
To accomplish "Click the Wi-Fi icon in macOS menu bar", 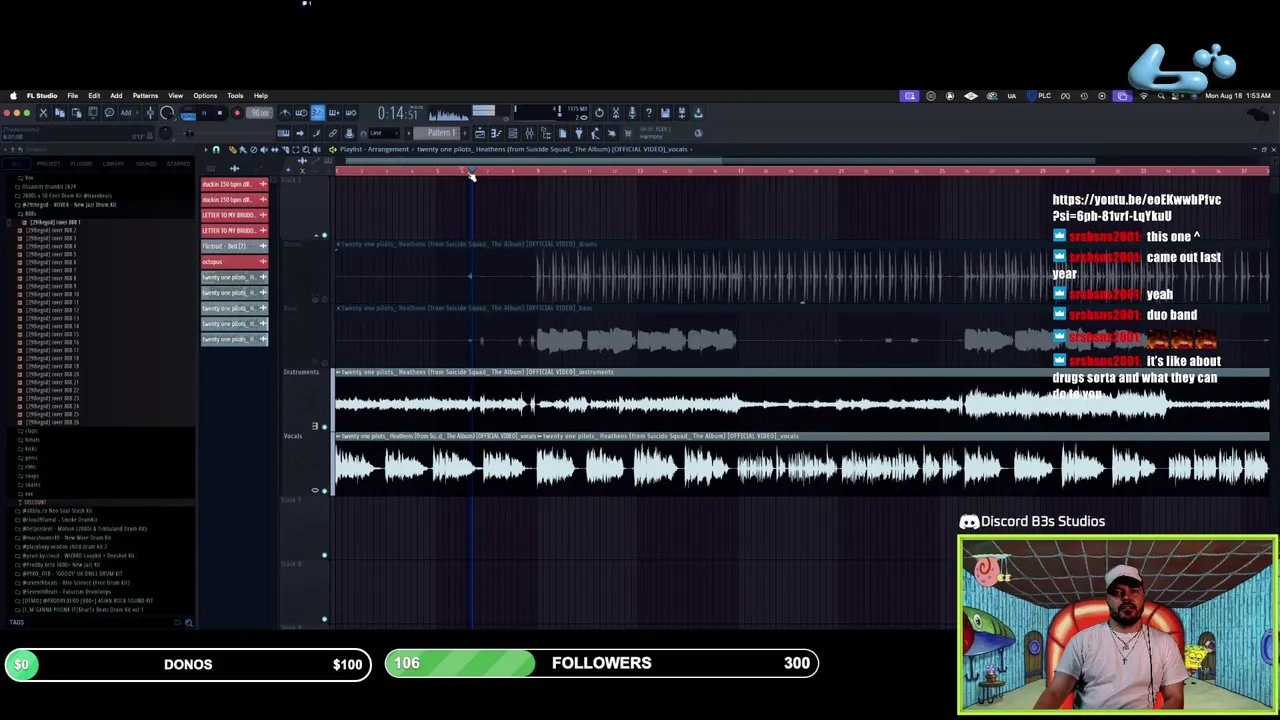I will (x=1144, y=95).
